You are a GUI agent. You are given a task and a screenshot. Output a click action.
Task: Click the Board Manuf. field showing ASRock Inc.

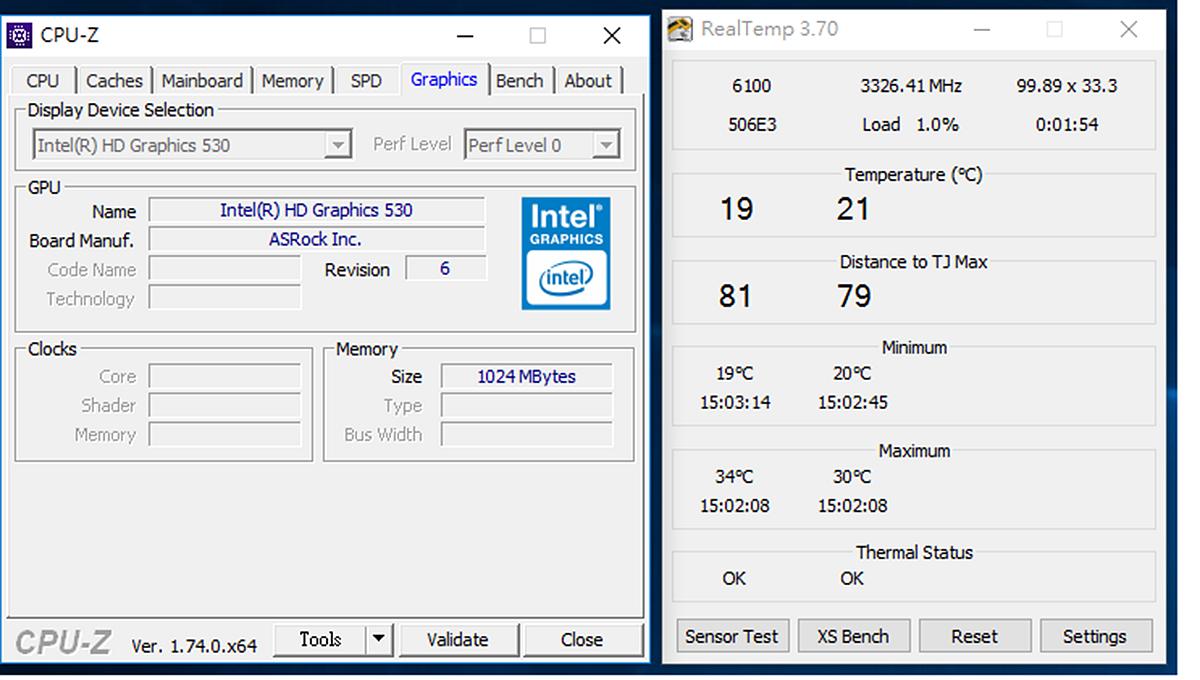(317, 240)
